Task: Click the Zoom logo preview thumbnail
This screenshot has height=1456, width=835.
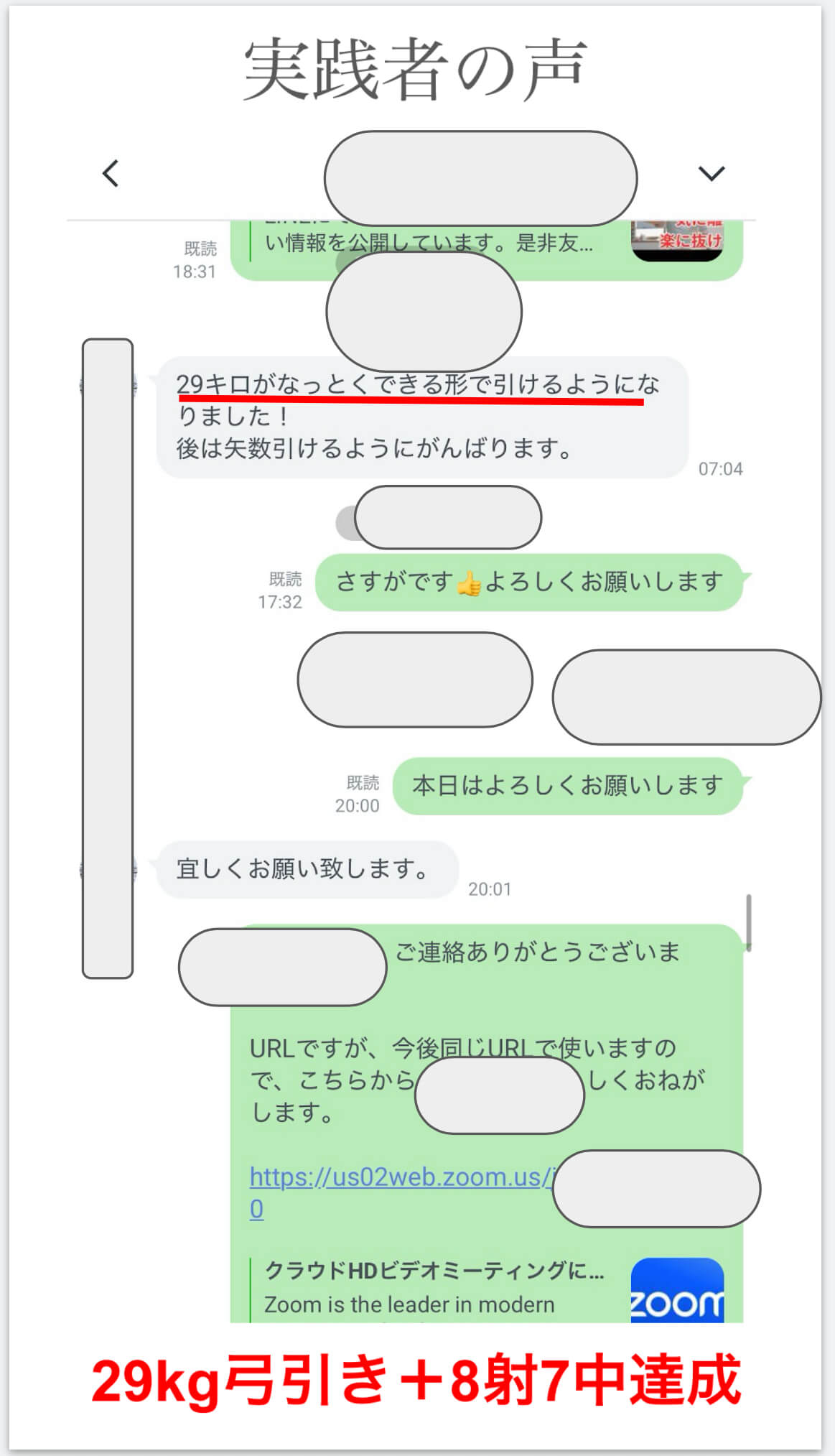Action: [x=677, y=1290]
